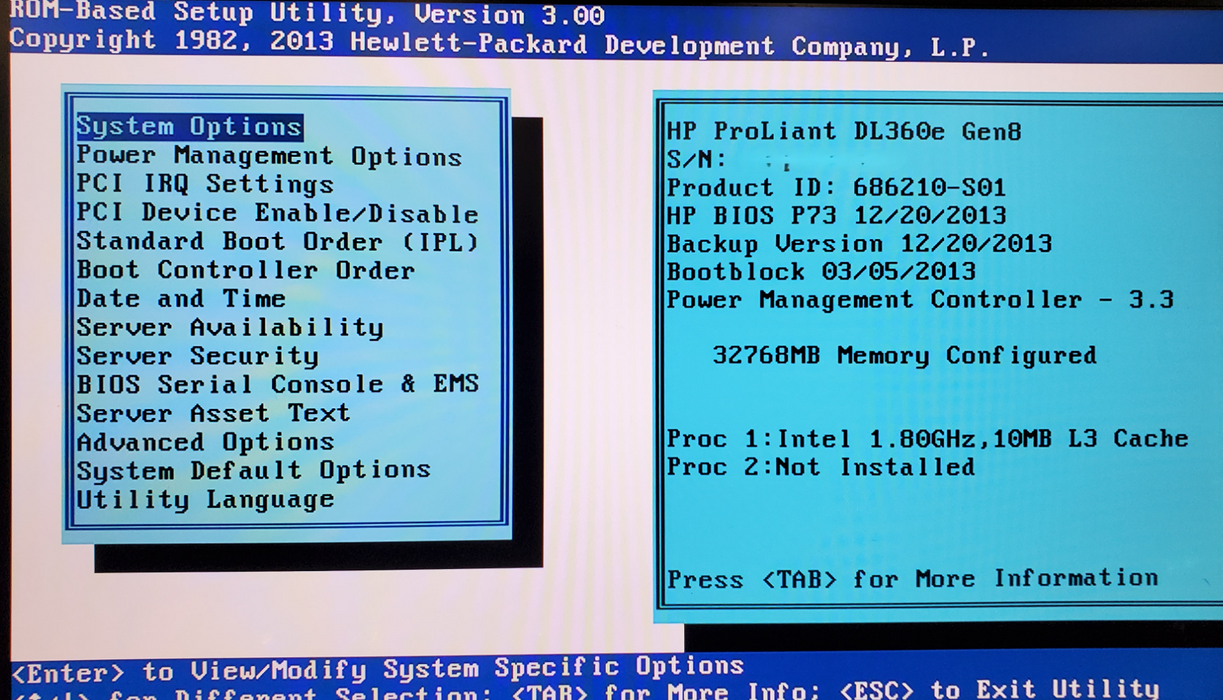Image resolution: width=1223 pixels, height=700 pixels.
Task: Select Date and Time entry
Action: (181, 298)
